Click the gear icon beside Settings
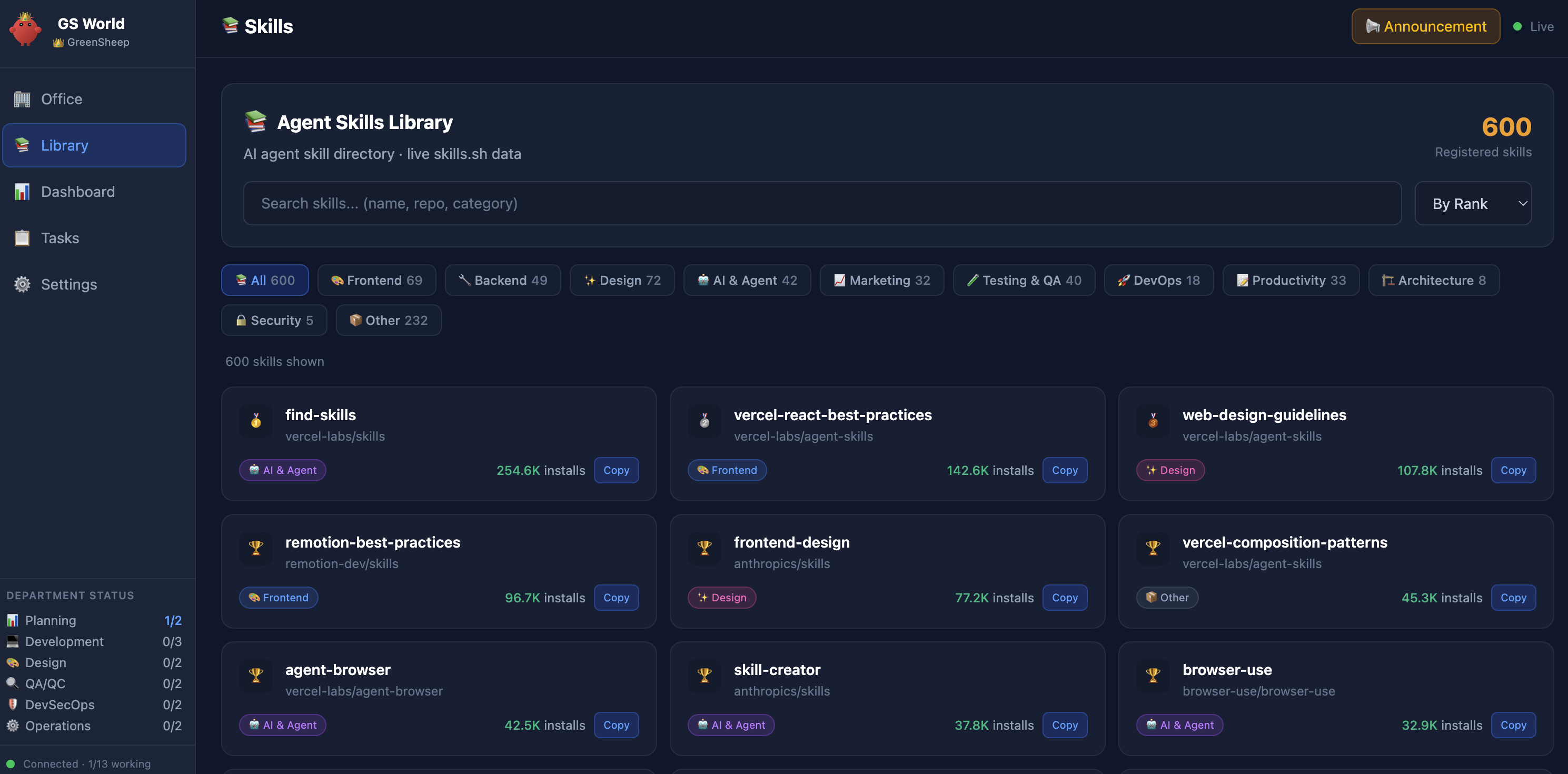Viewport: 1568px width, 774px height. pos(22,284)
